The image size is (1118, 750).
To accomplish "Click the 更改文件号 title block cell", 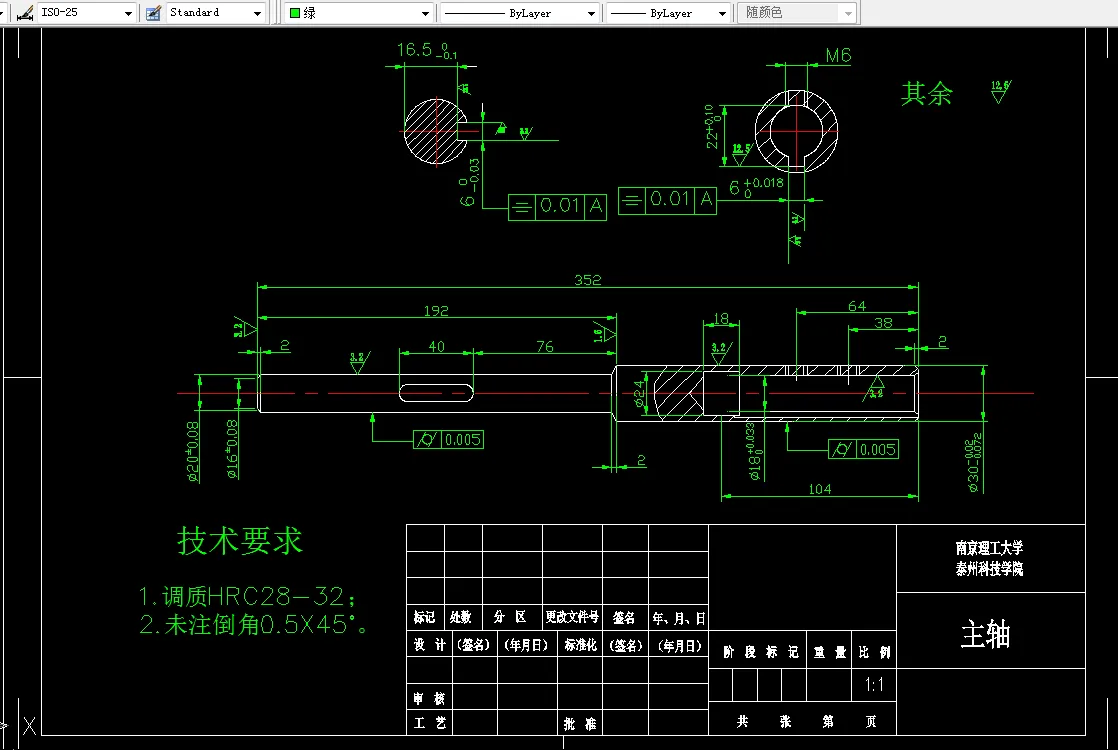I will (572, 617).
